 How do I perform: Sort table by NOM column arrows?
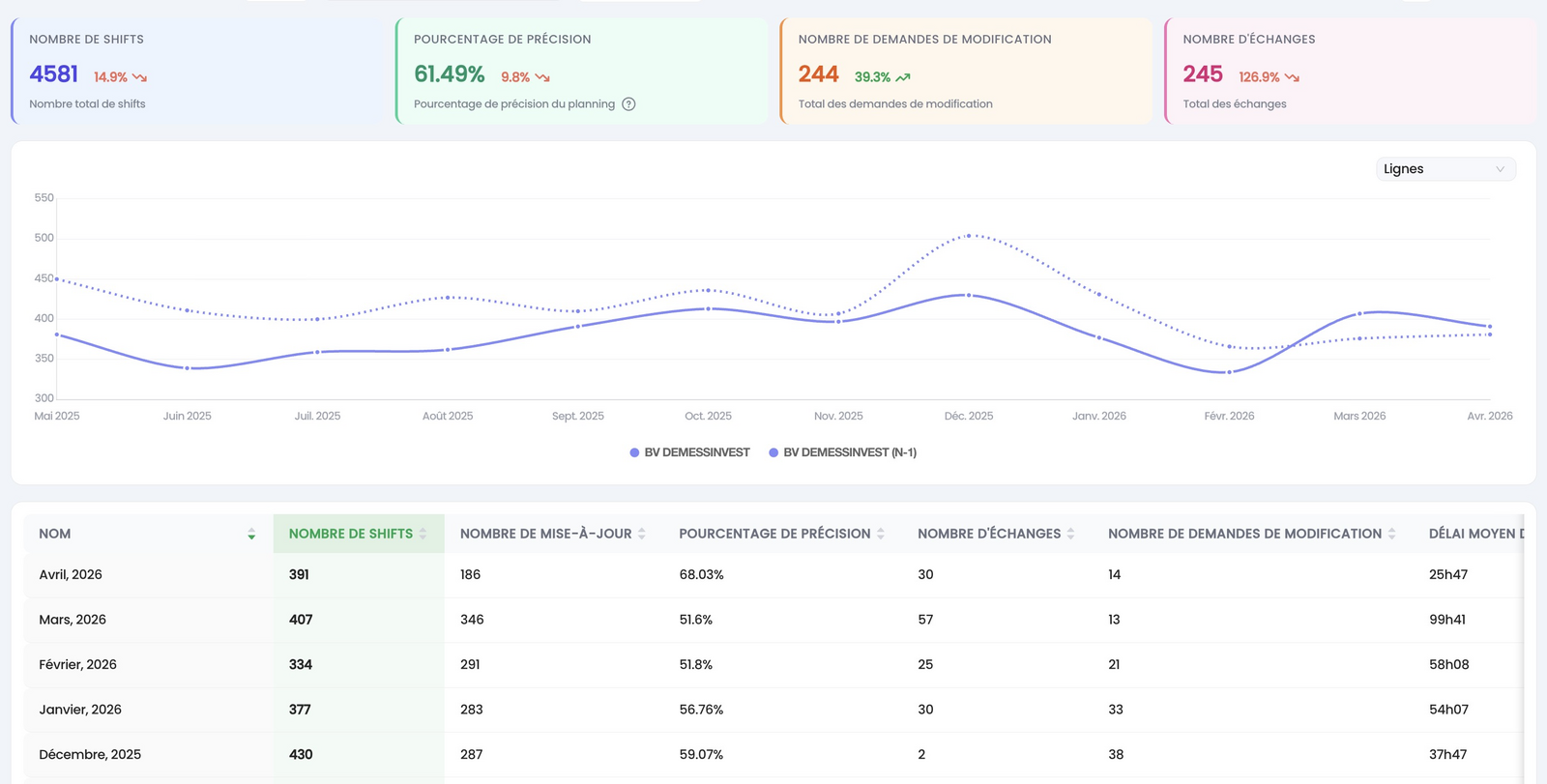click(x=251, y=534)
